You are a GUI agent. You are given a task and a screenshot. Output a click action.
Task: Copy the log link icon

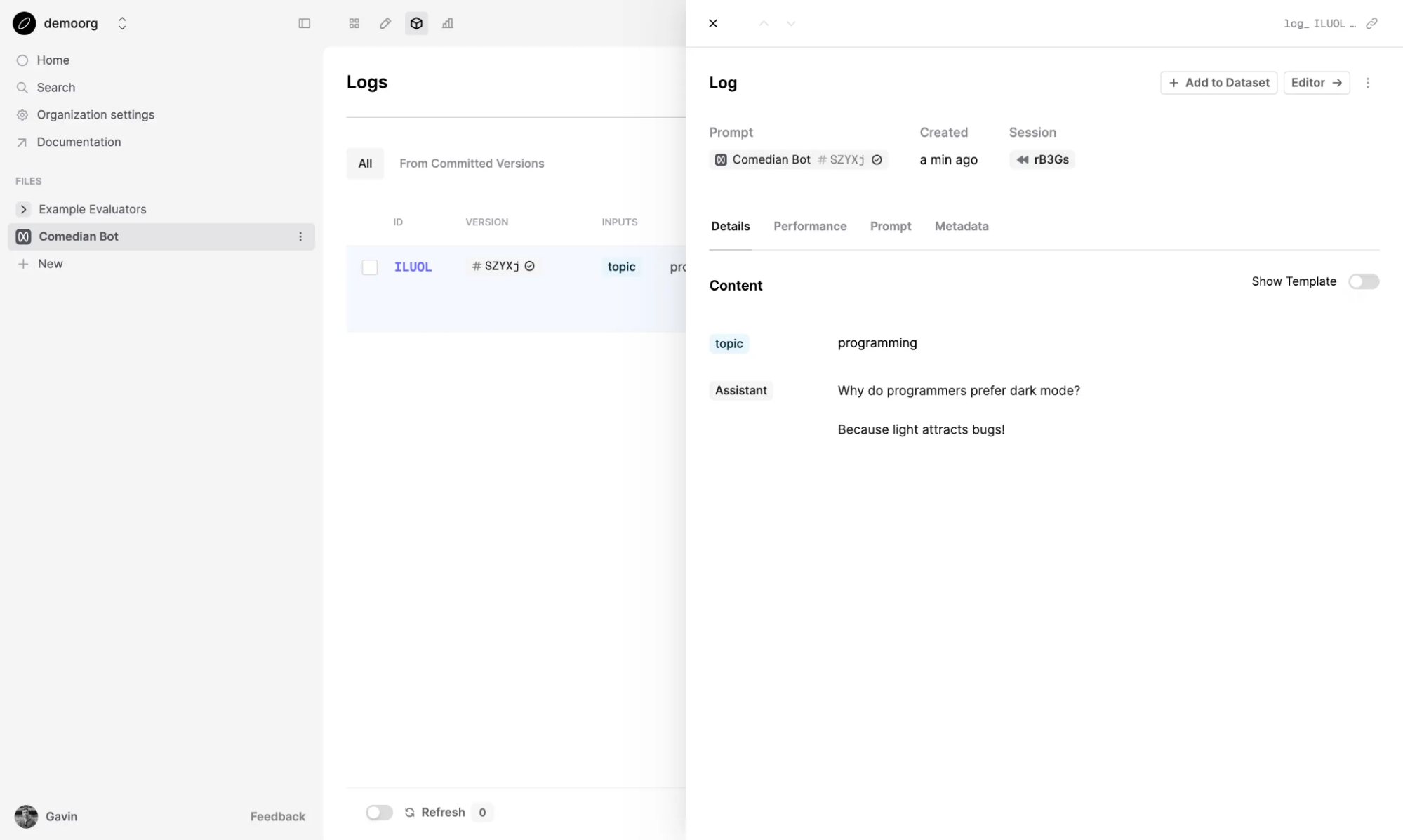tap(1372, 23)
